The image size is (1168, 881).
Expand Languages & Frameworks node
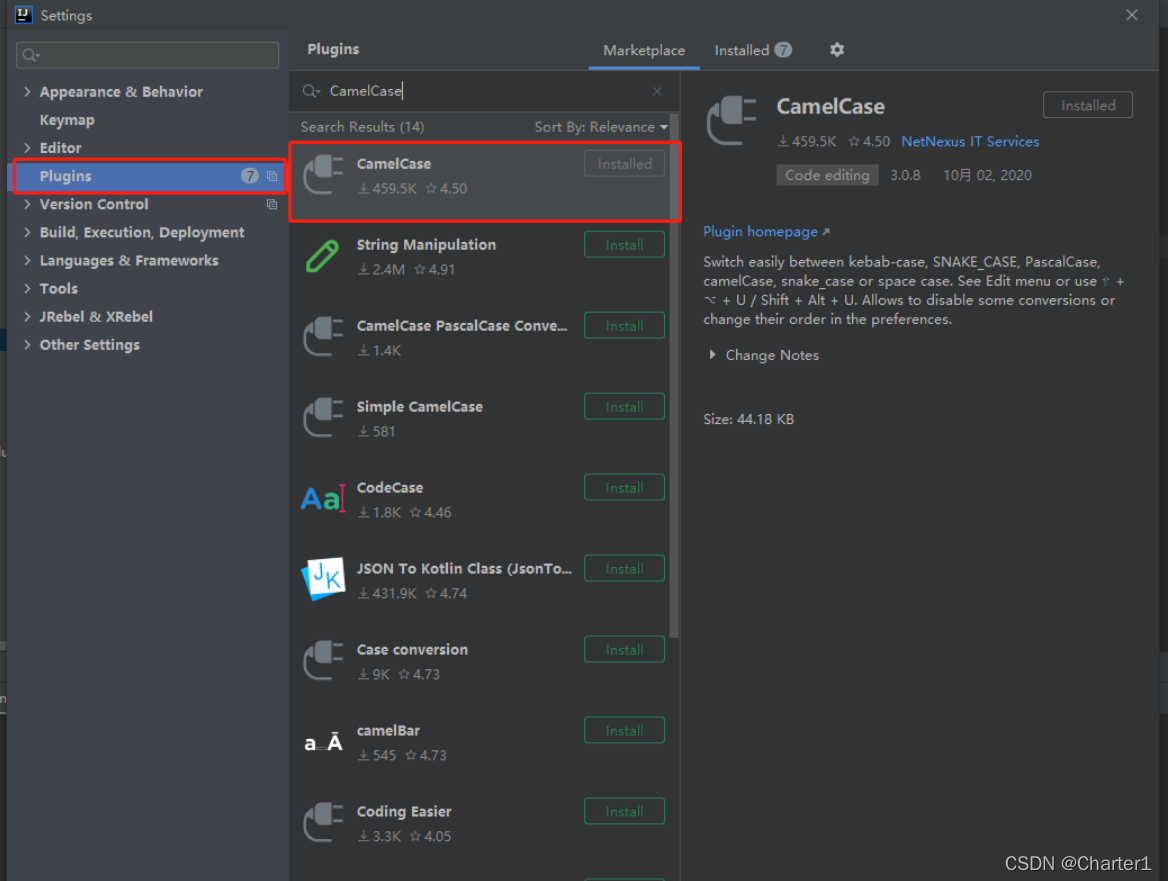pyautogui.click(x=28, y=261)
